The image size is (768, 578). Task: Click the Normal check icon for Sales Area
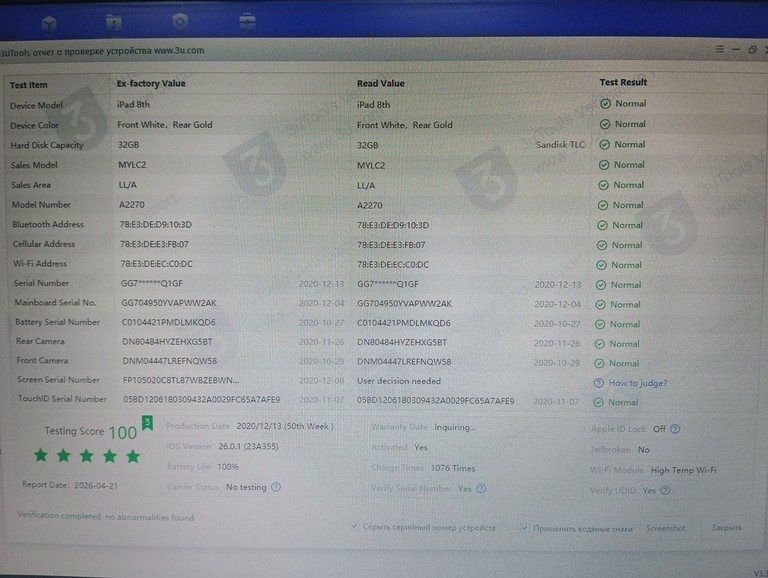click(x=603, y=185)
